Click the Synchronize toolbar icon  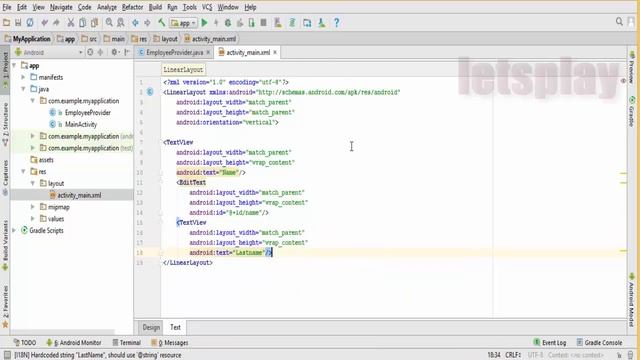[30, 23]
